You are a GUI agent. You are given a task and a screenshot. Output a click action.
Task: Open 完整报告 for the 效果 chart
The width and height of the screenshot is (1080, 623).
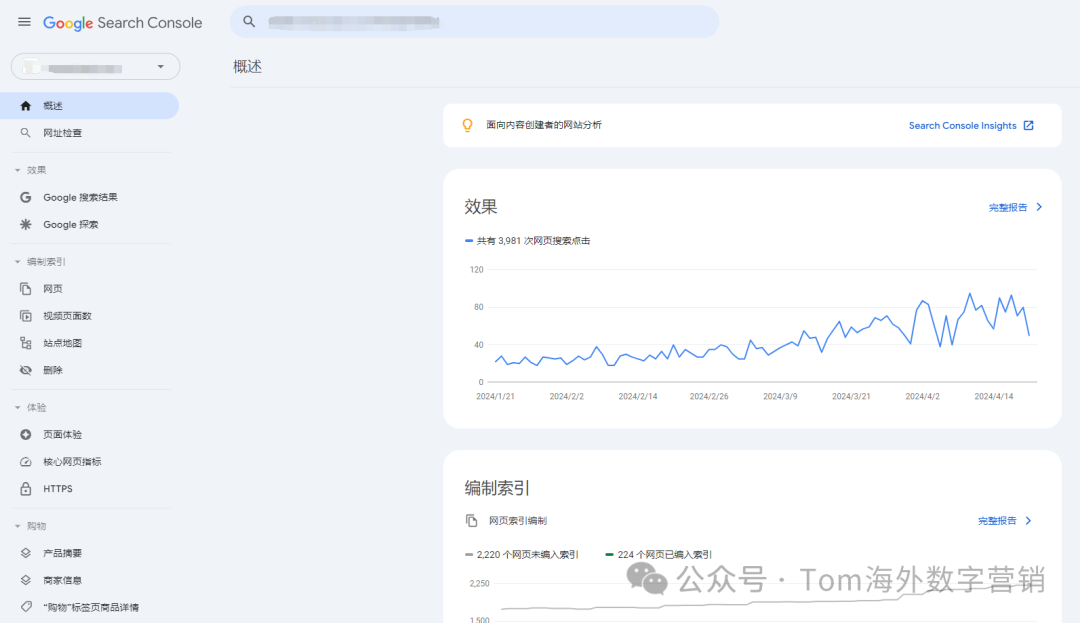[1015, 208]
